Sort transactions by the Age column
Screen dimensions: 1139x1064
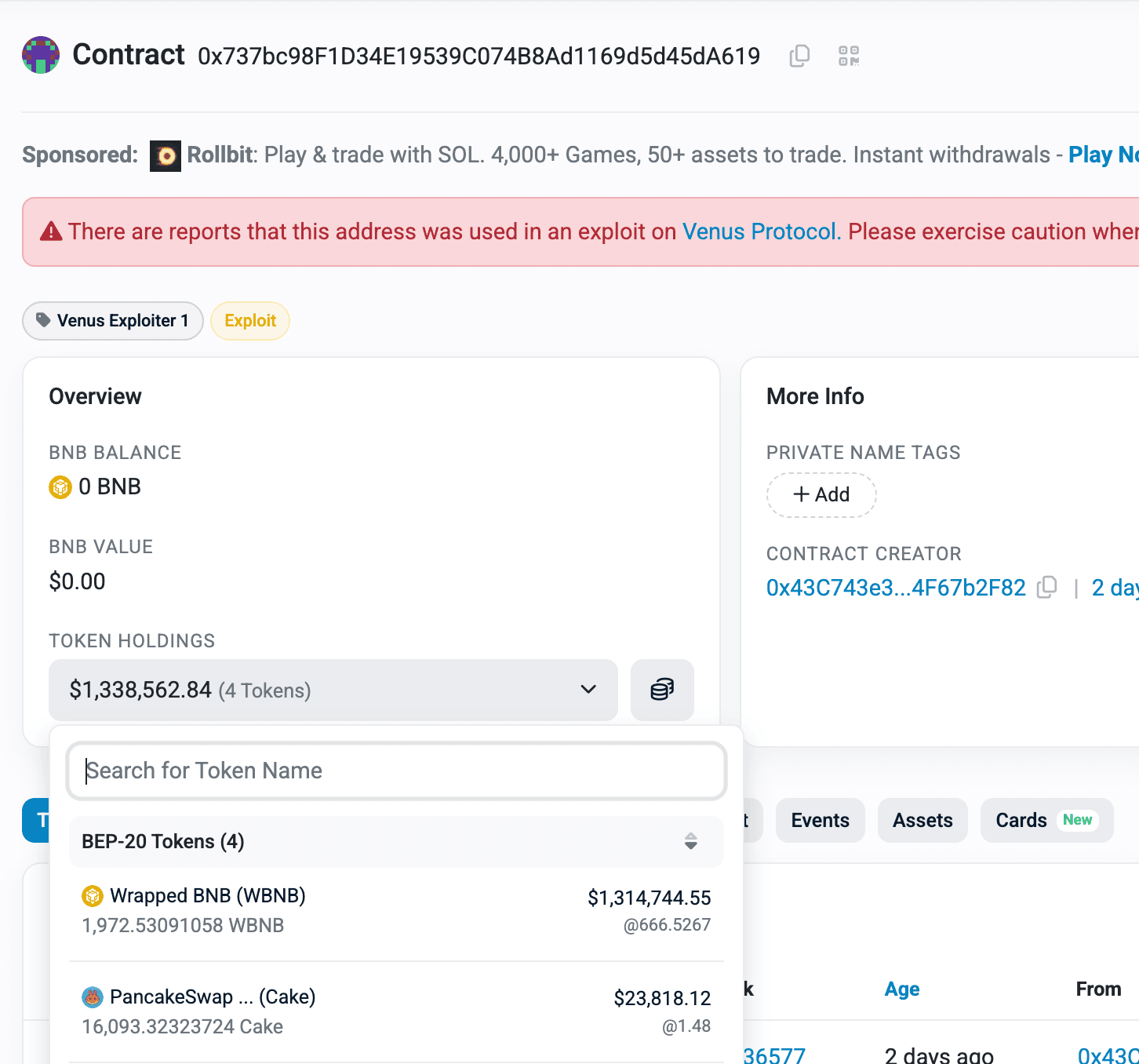(x=901, y=989)
